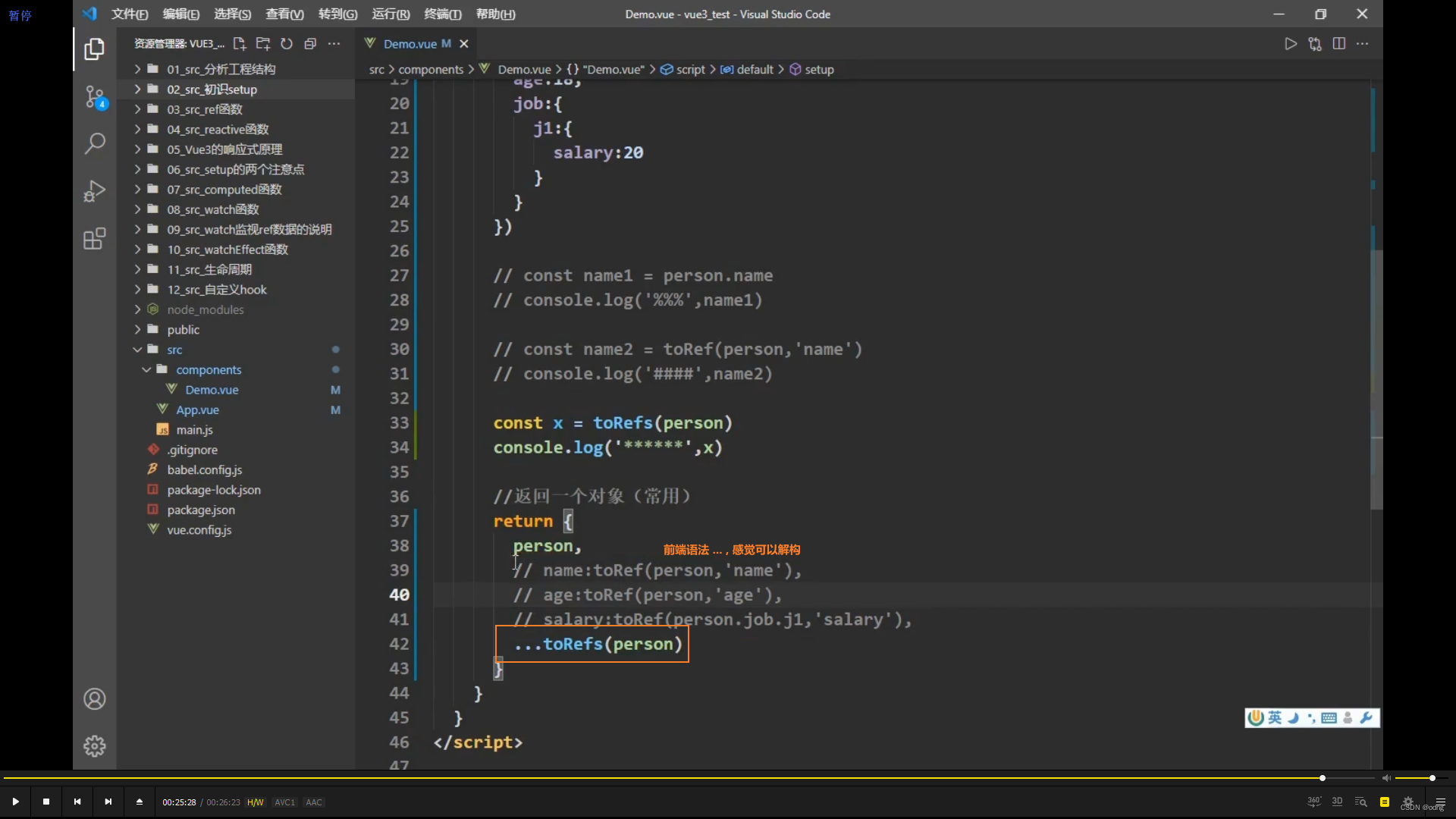Open the 终端(T) menu
Viewport: 1456px width, 819px height.
click(x=443, y=14)
